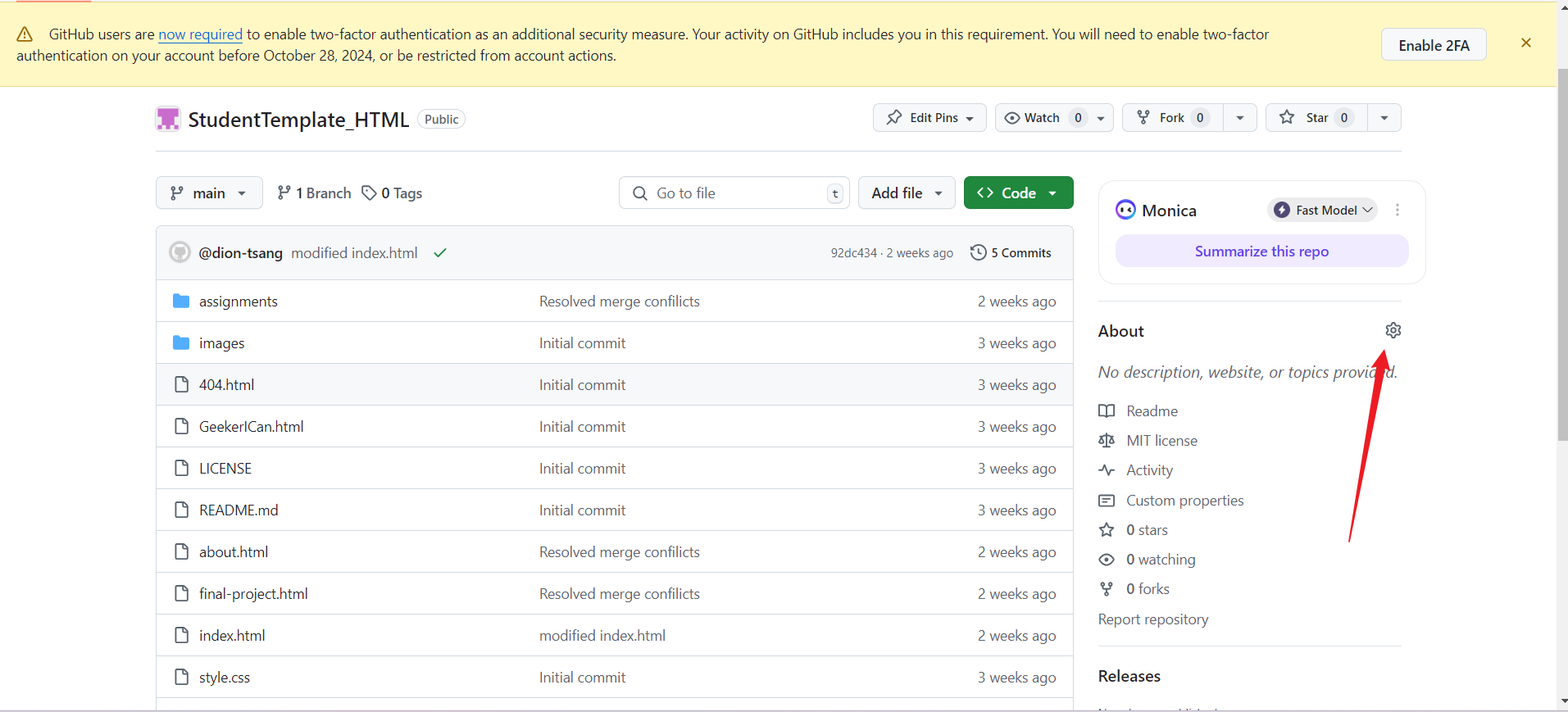1568x712 pixels.
Task: View the 0 stars link
Action: pos(1147,530)
